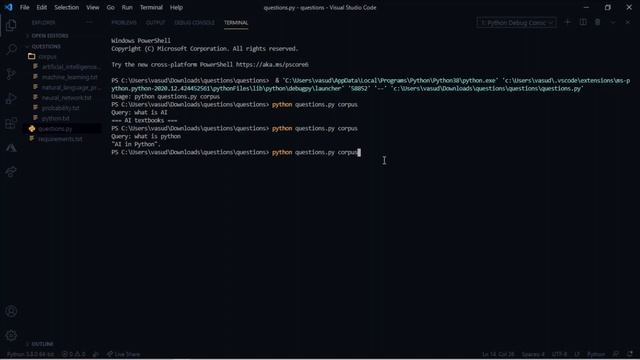Split the terminal panel
This screenshot has width=640, height=360.
[x=583, y=22]
